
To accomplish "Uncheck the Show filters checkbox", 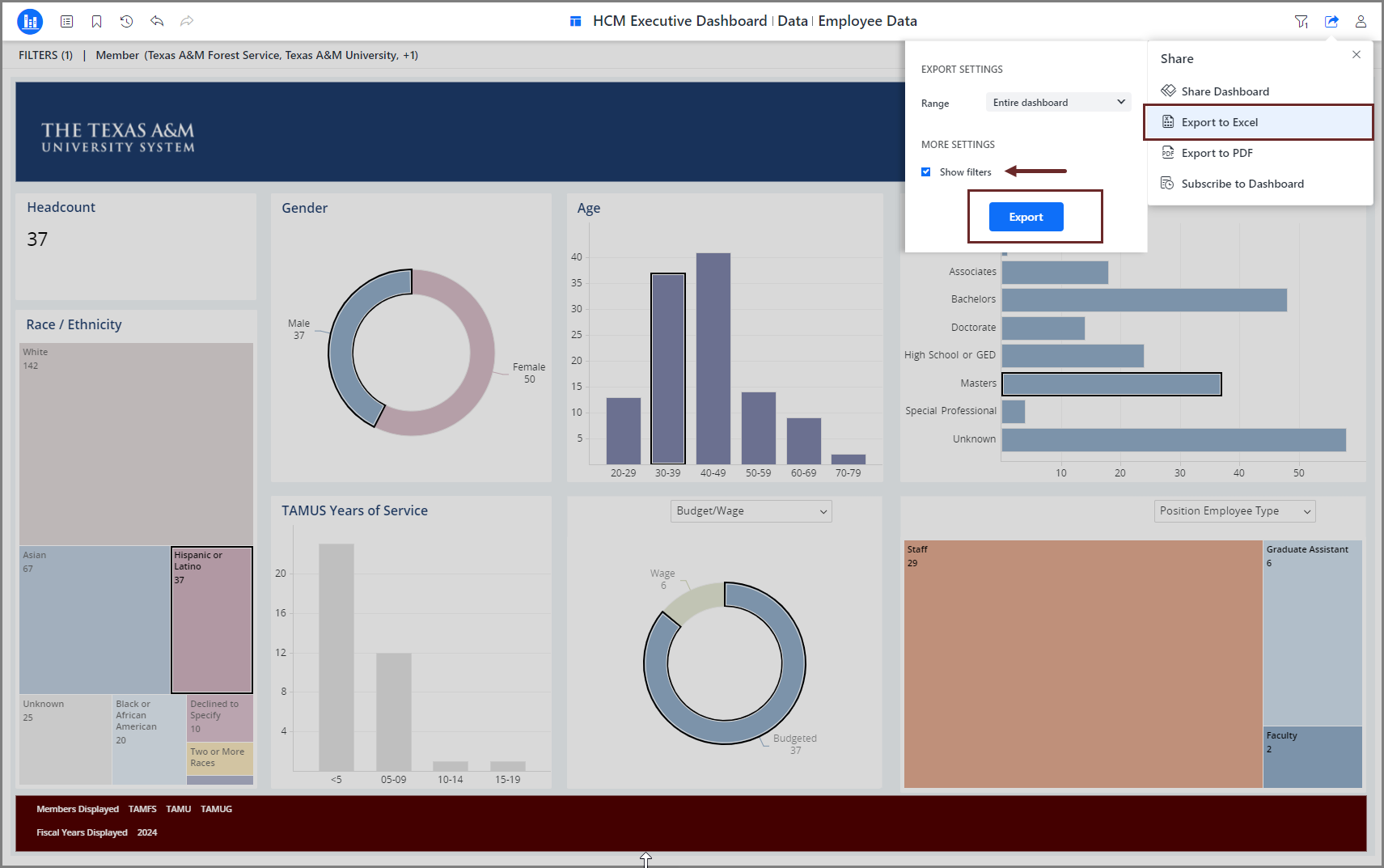I will coord(926,172).
